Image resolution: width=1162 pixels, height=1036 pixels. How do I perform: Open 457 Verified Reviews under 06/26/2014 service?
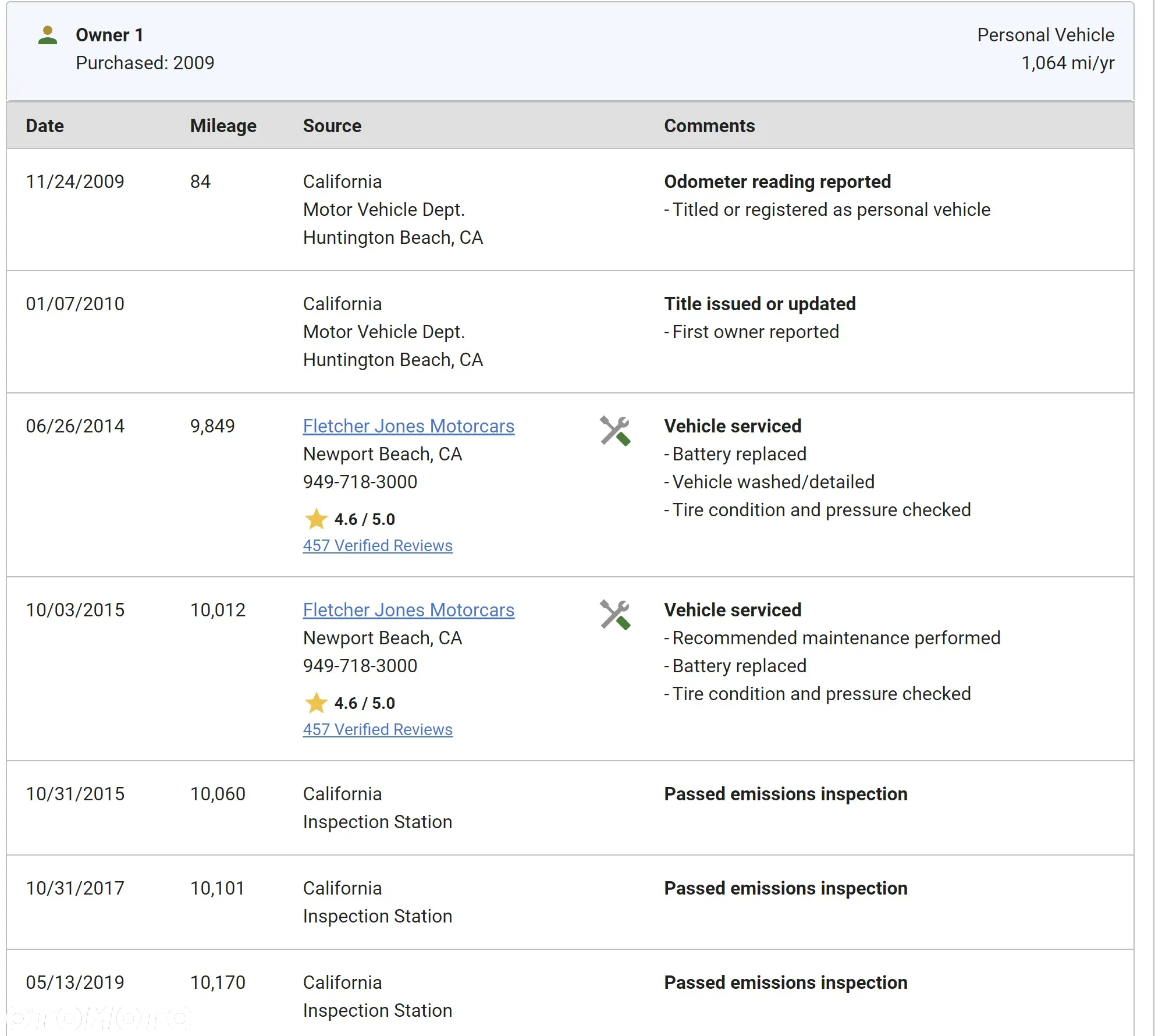(378, 545)
